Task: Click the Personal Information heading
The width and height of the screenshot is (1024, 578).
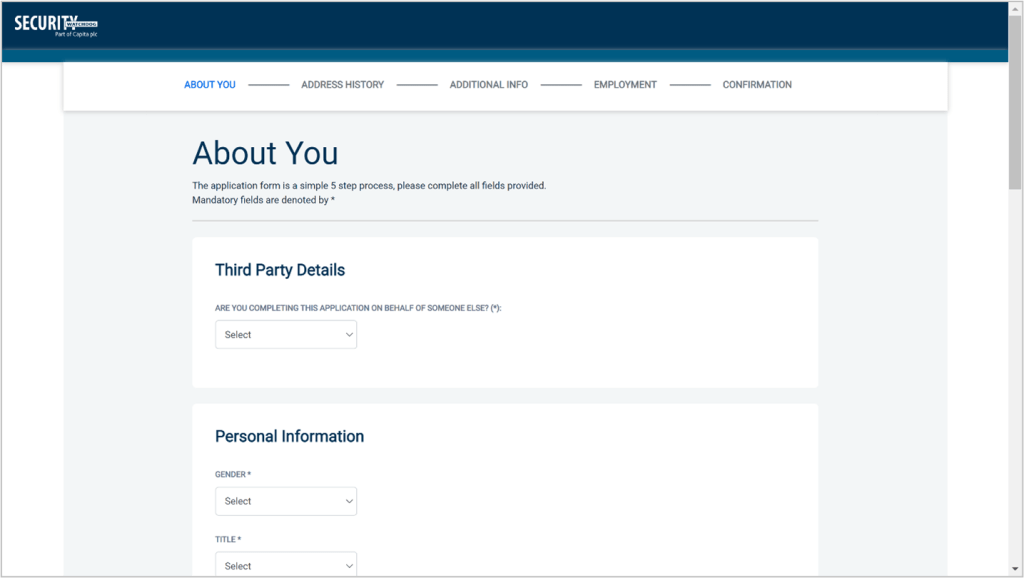Action: pyautogui.click(x=289, y=436)
